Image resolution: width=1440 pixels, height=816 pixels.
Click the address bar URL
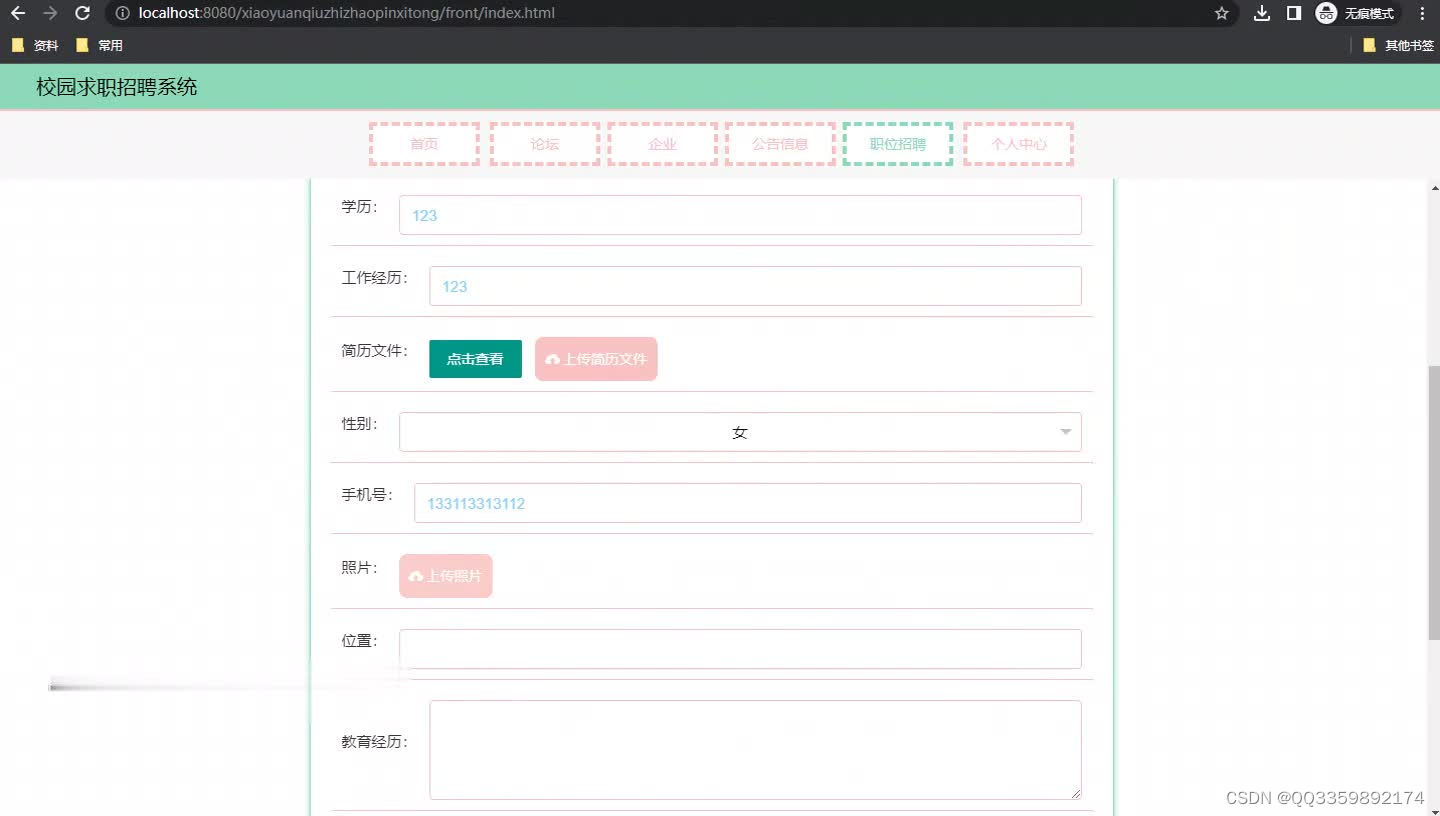click(x=347, y=13)
